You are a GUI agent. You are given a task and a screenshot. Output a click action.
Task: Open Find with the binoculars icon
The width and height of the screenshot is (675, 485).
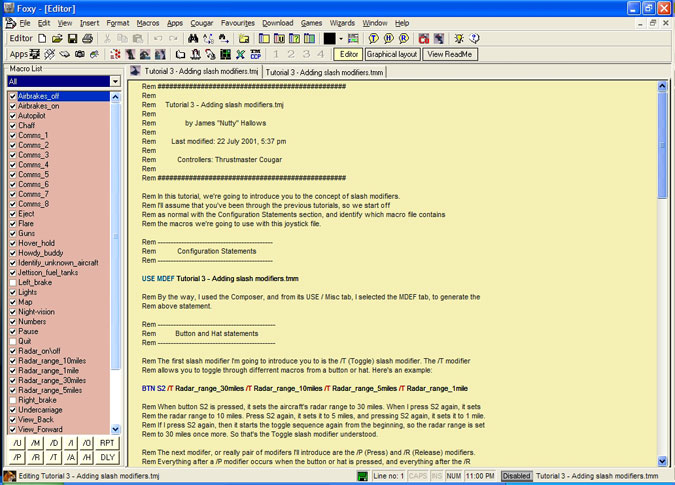(193, 39)
